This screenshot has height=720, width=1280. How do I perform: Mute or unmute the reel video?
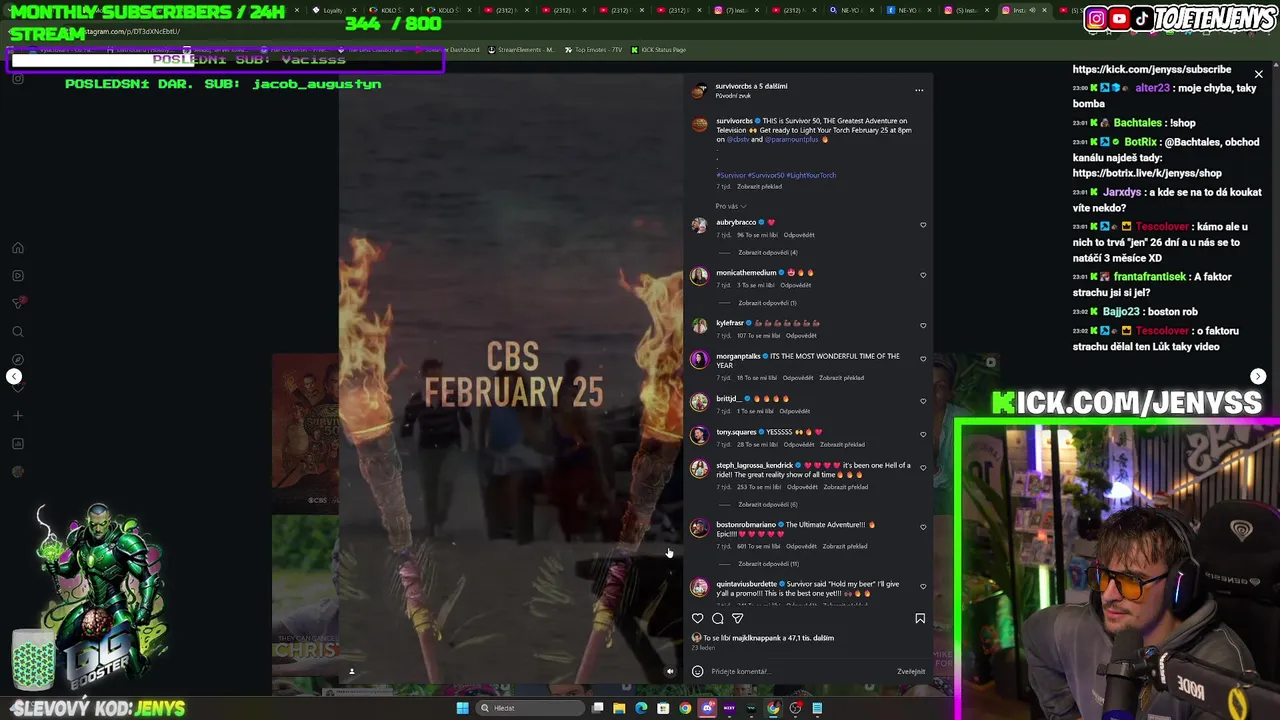670,671
